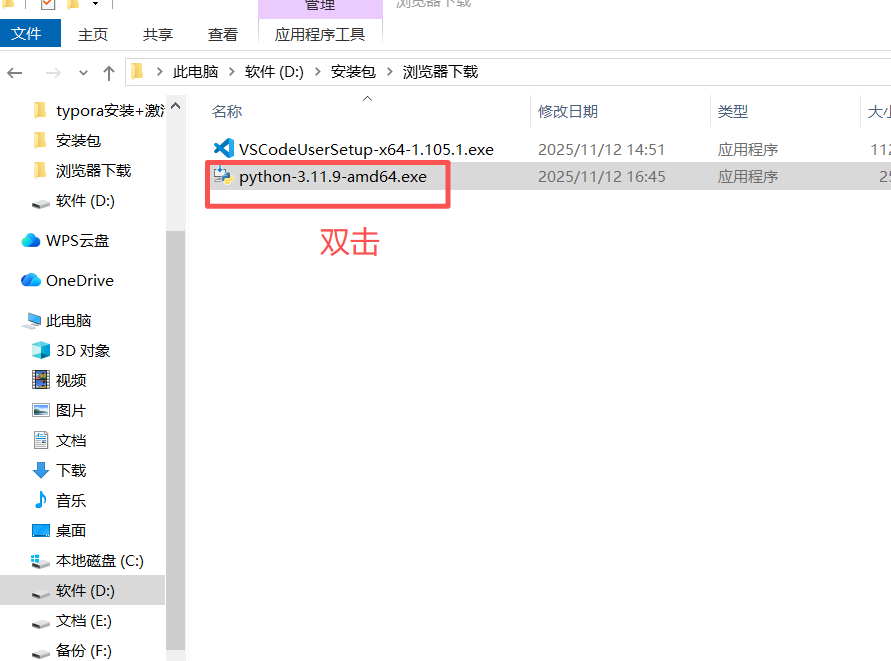Click the navigation pane scrollbar thumb
Image resolution: width=891 pixels, height=661 pixels.
click(x=176, y=440)
